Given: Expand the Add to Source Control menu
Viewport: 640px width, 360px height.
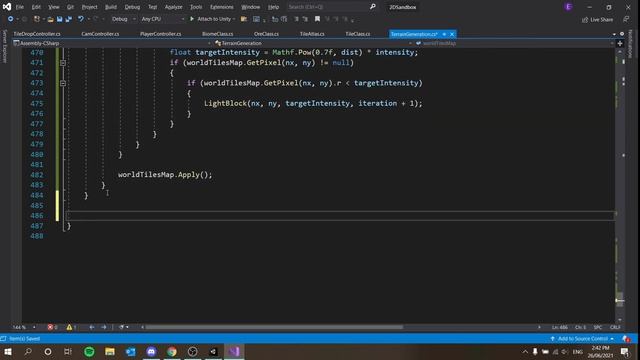Looking at the screenshot, I should pyautogui.click(x=582, y=339).
